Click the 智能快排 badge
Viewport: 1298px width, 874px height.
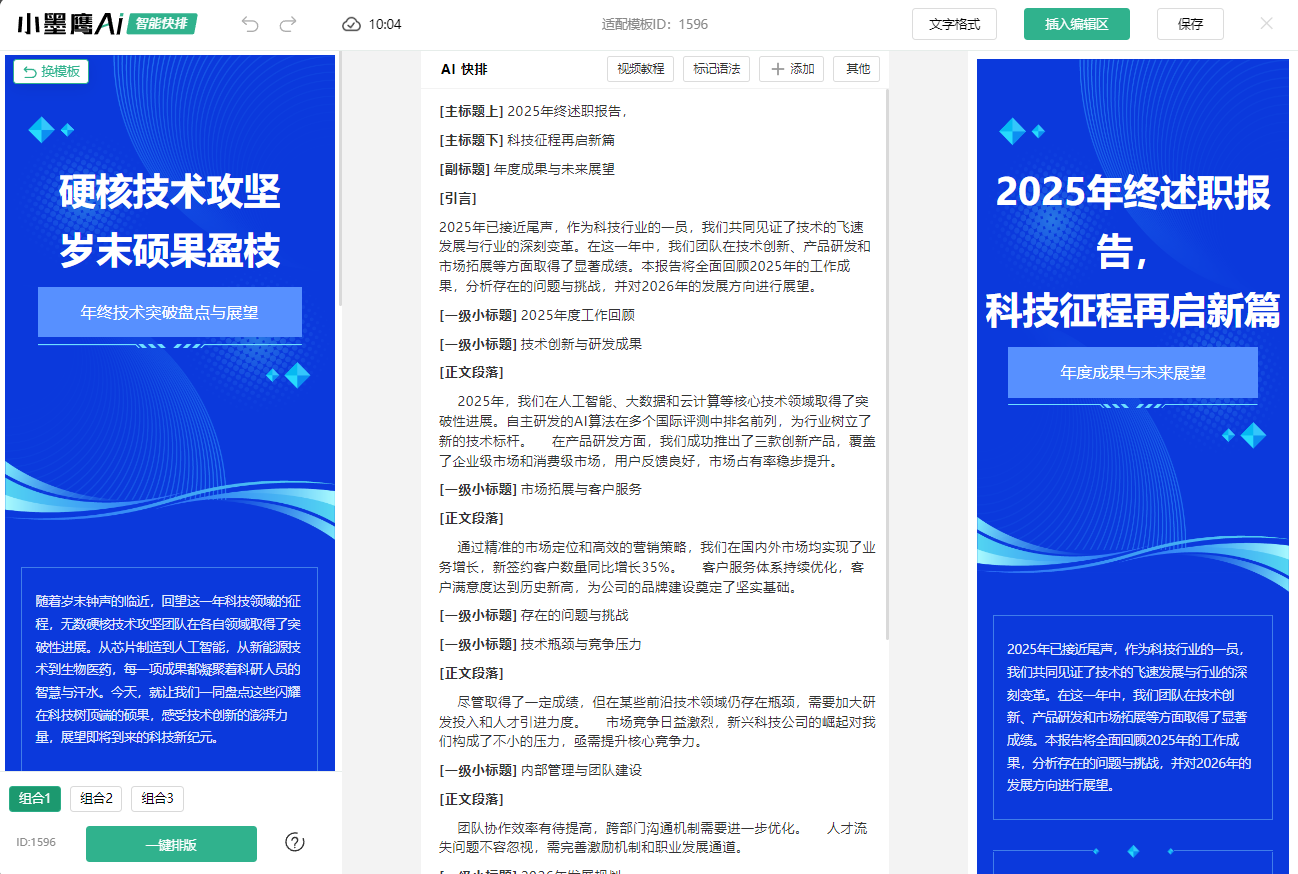[162, 24]
